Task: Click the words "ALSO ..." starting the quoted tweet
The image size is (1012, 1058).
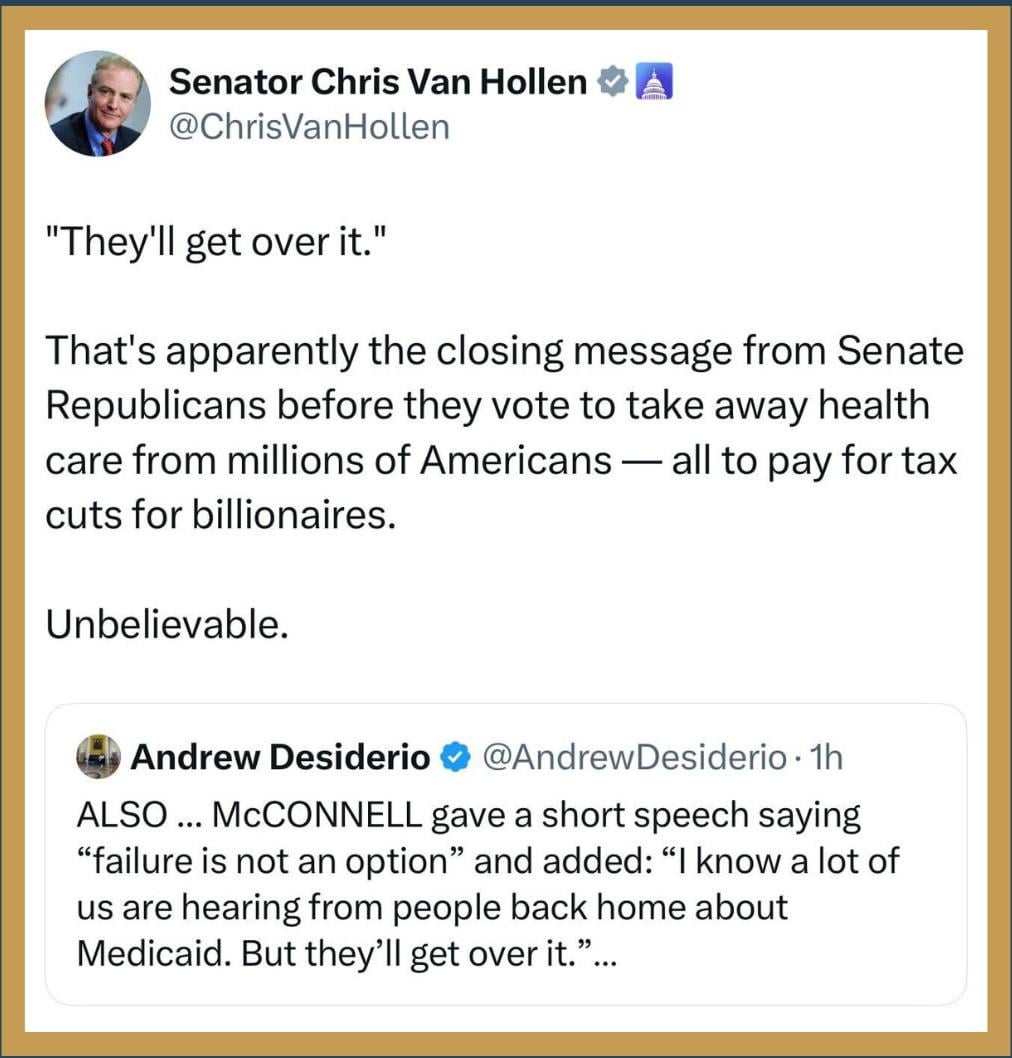Action: coord(129,815)
